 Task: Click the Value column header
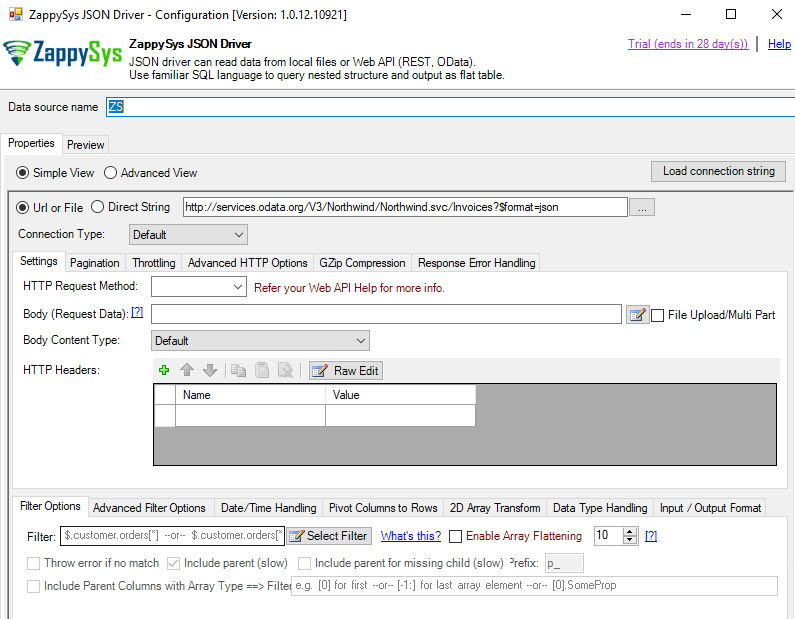[401, 395]
